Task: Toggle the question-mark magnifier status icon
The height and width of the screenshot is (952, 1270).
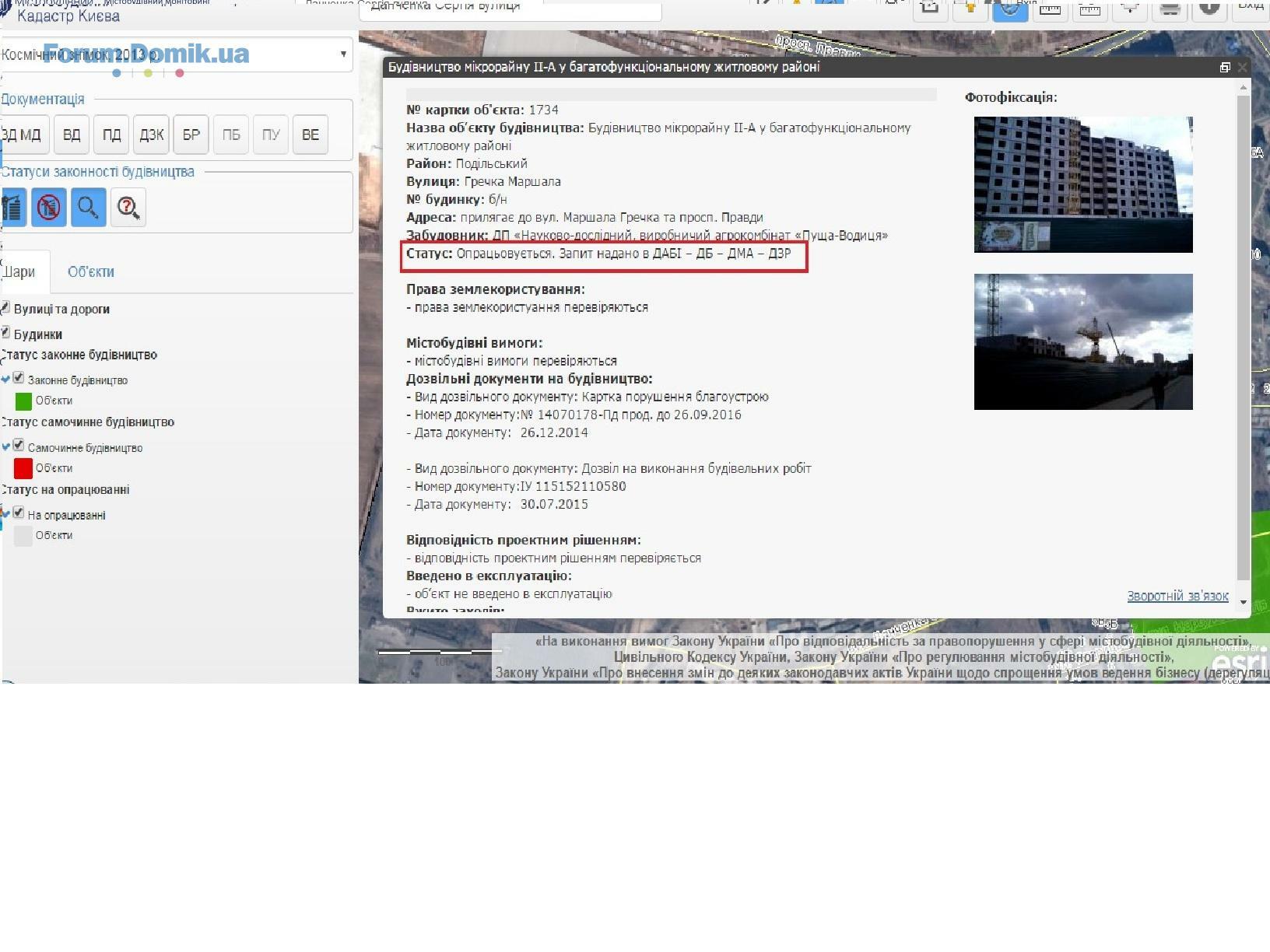Action: coord(128,208)
